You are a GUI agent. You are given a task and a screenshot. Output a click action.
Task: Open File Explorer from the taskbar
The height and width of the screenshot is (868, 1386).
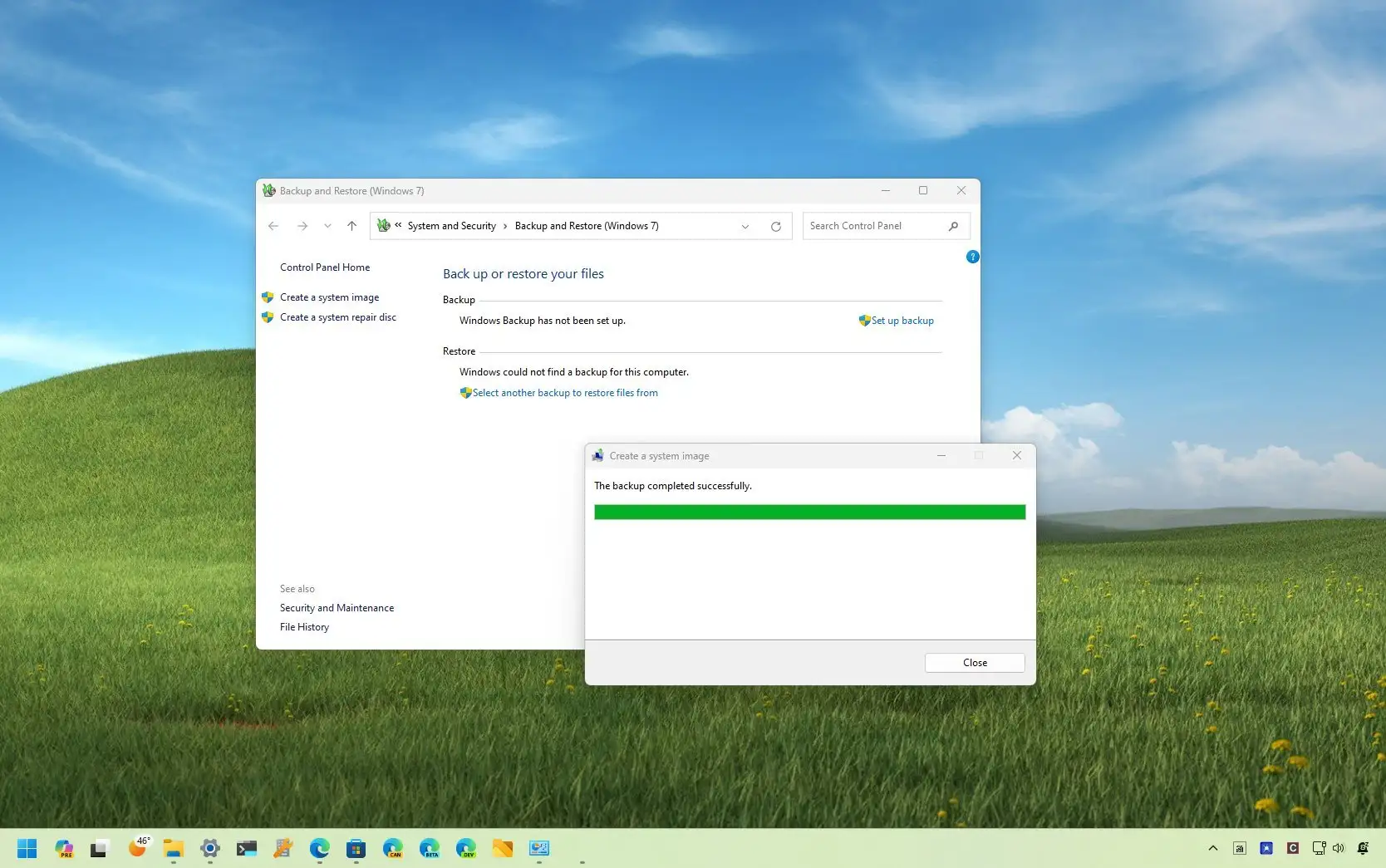173,848
